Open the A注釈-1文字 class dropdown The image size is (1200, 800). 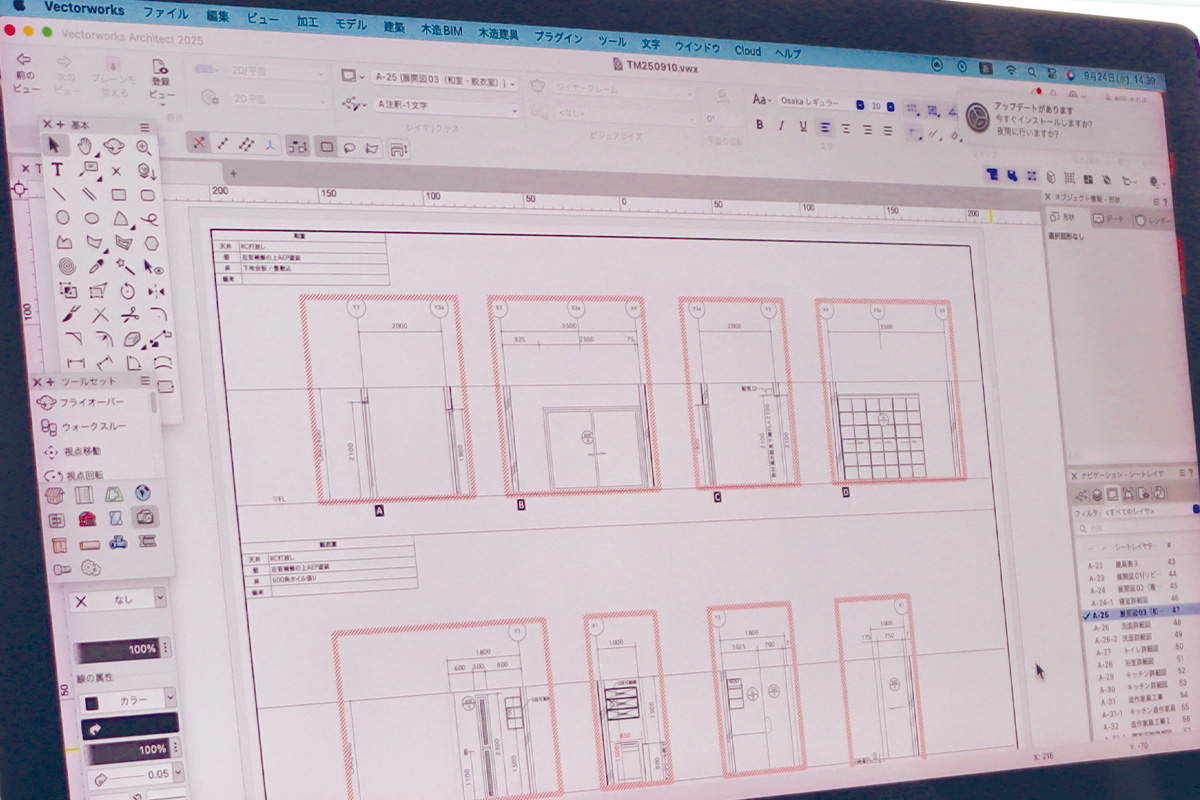click(444, 105)
